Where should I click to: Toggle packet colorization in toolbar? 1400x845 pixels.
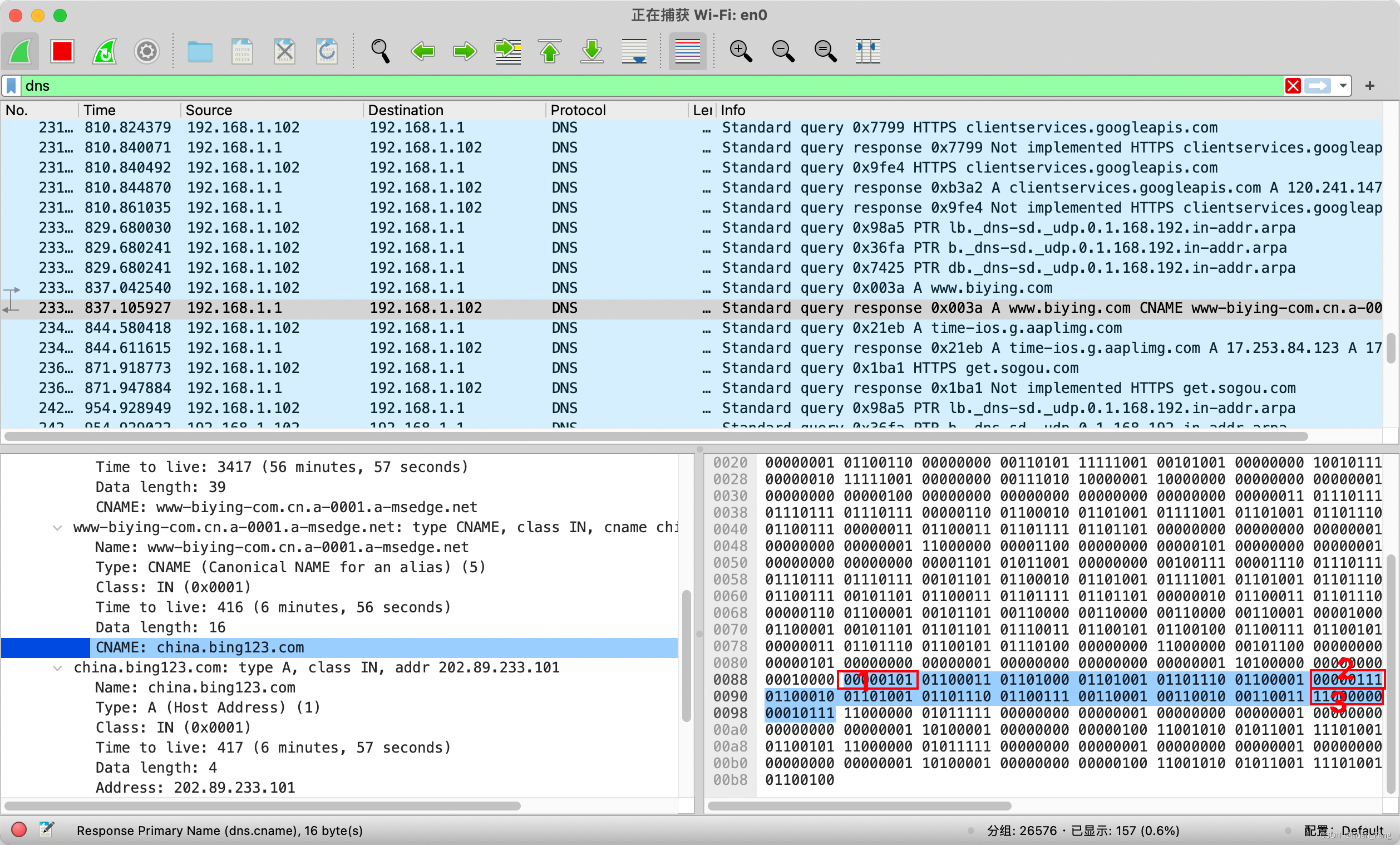687,52
